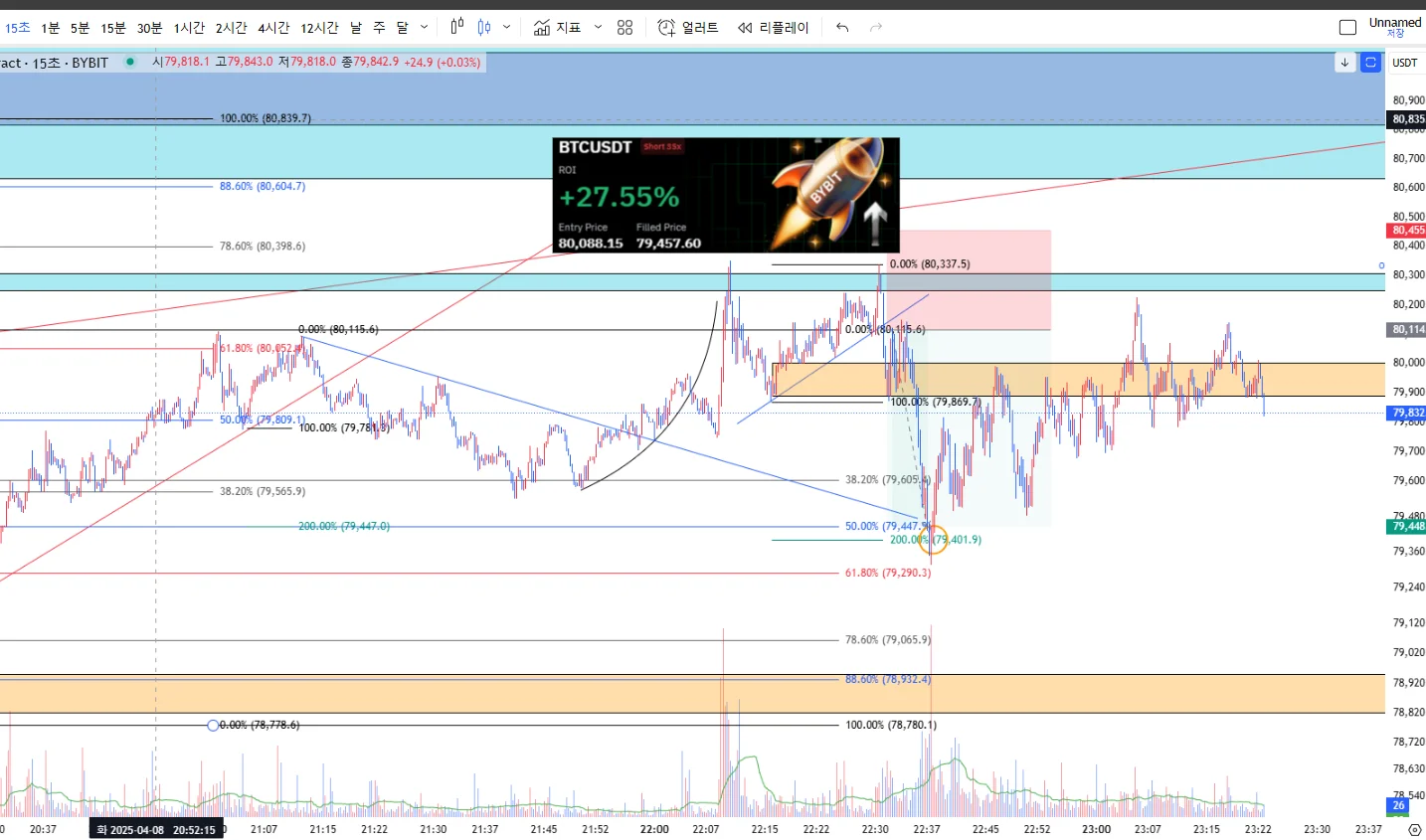Select the 30분 timeframe
Viewport: 1426px width, 840px height.
(x=149, y=28)
